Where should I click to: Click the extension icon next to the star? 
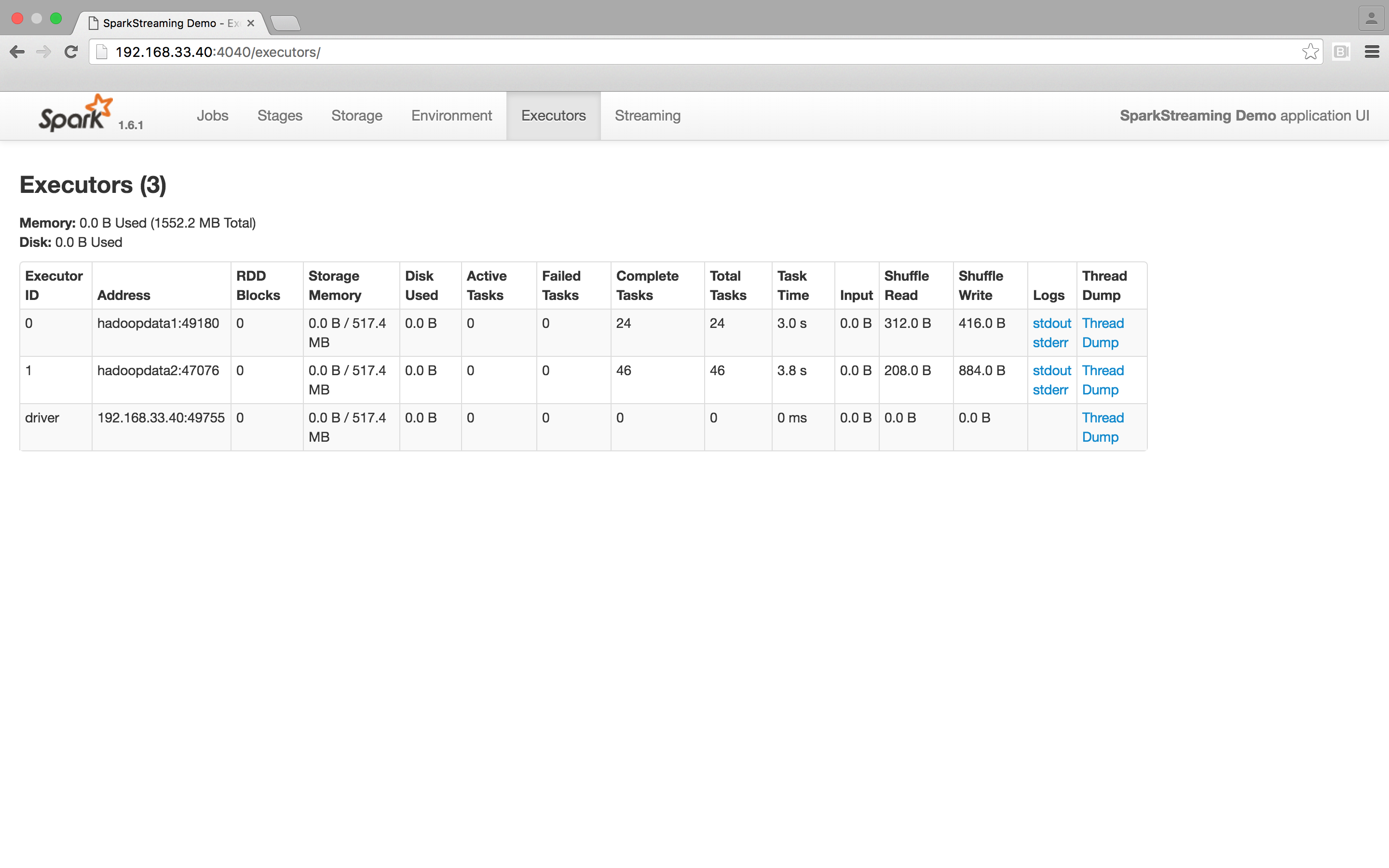pyautogui.click(x=1341, y=52)
